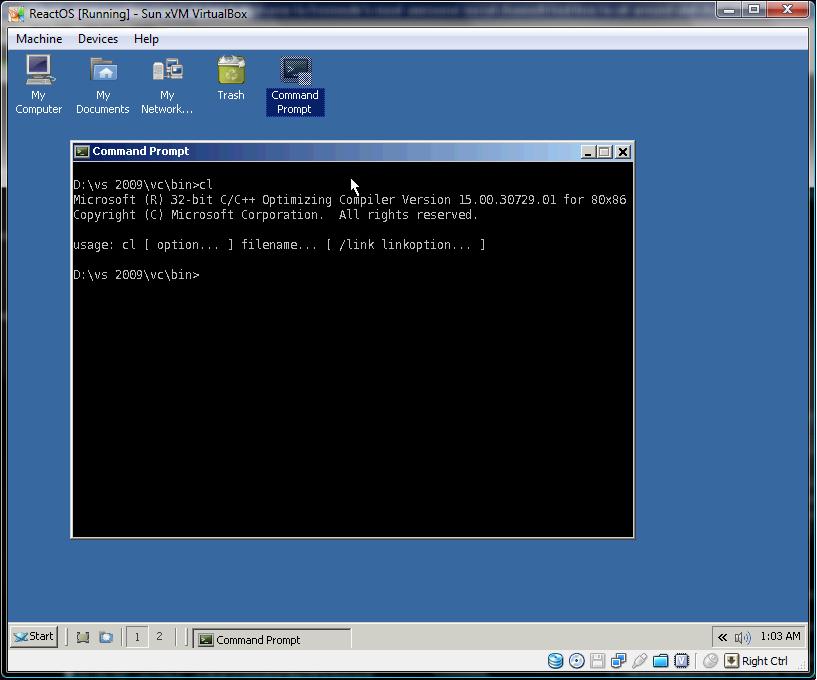This screenshot has width=817, height=680.
Task: Open the Devices menu
Action: [x=98, y=39]
